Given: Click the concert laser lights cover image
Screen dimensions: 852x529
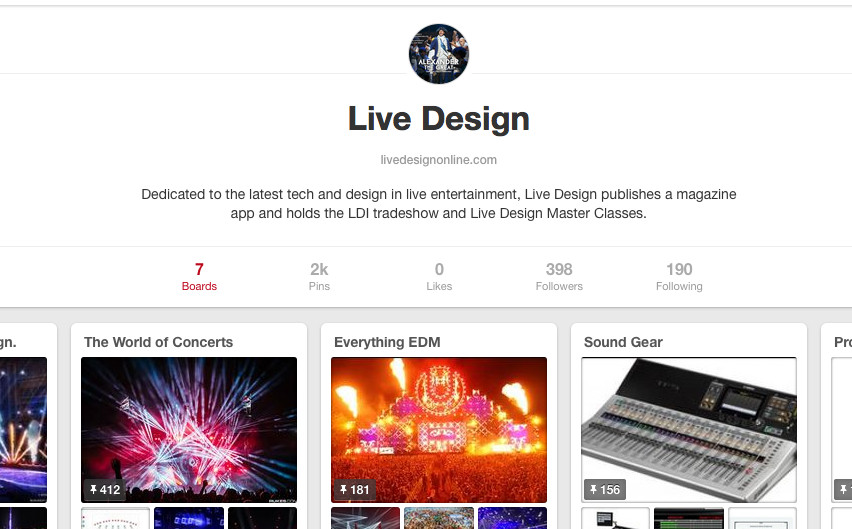Looking at the screenshot, I should tap(189, 430).
